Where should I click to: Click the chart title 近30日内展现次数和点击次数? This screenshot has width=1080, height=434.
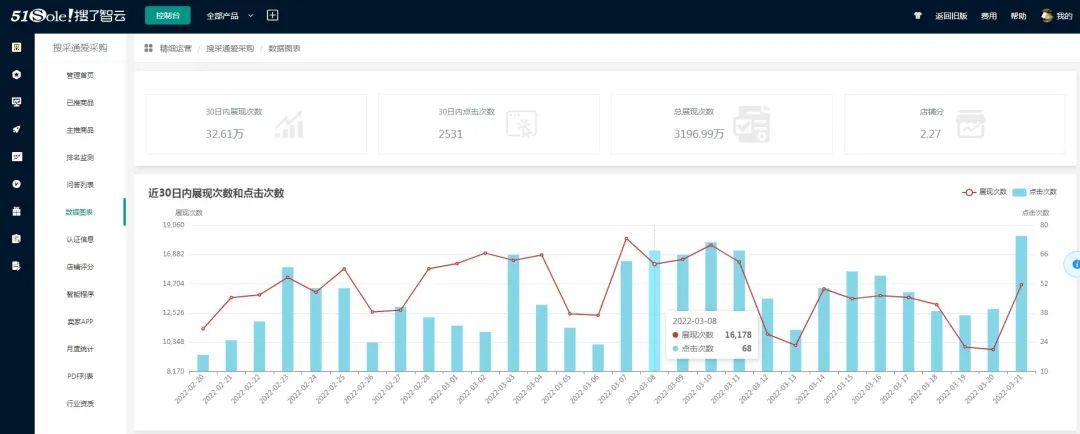[216, 193]
